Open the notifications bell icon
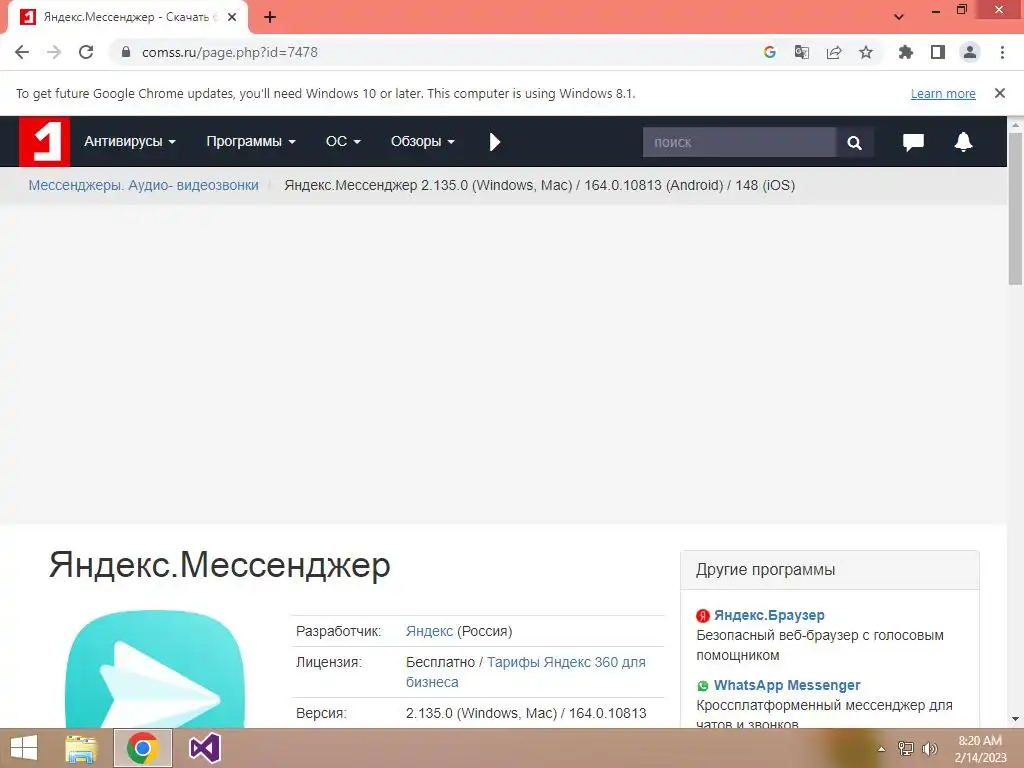 [963, 142]
